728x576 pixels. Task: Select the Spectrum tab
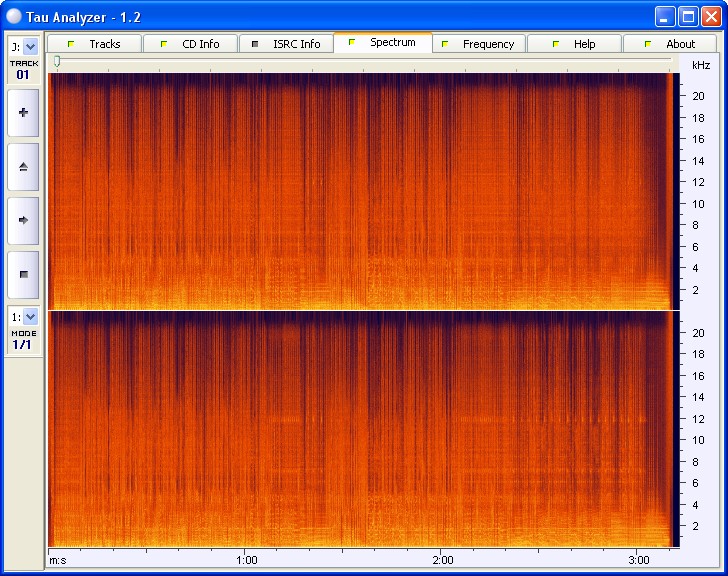[382, 43]
